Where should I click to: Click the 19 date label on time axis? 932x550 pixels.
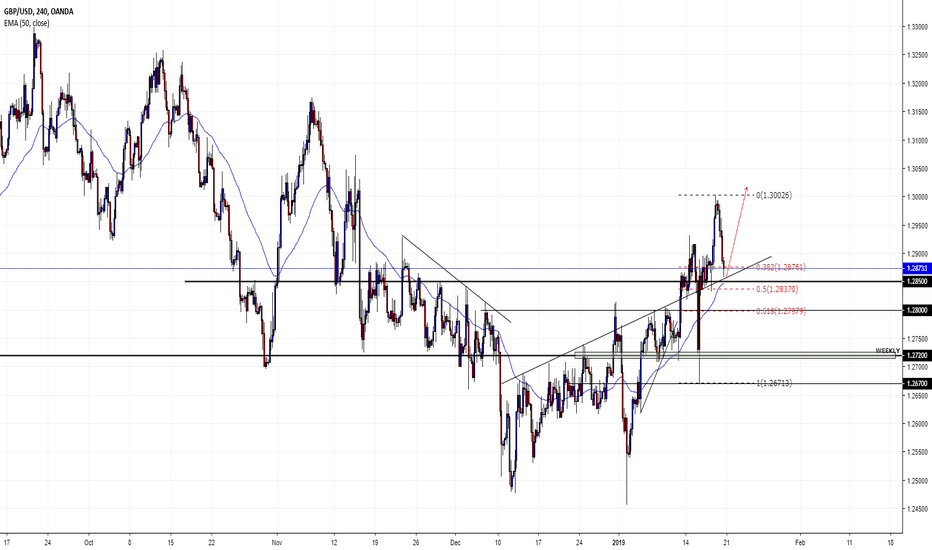tap(375, 542)
